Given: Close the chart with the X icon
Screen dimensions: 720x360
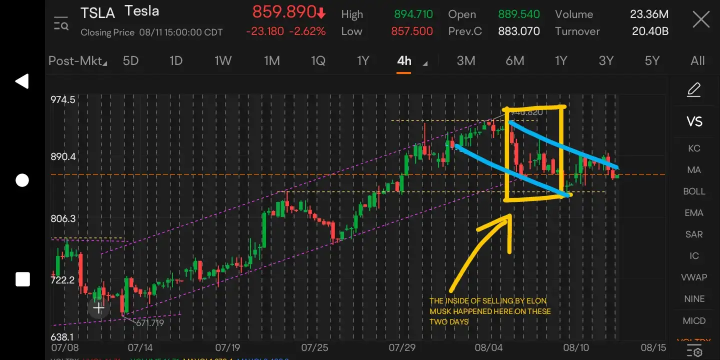Looking at the screenshot, I should 701,20.
